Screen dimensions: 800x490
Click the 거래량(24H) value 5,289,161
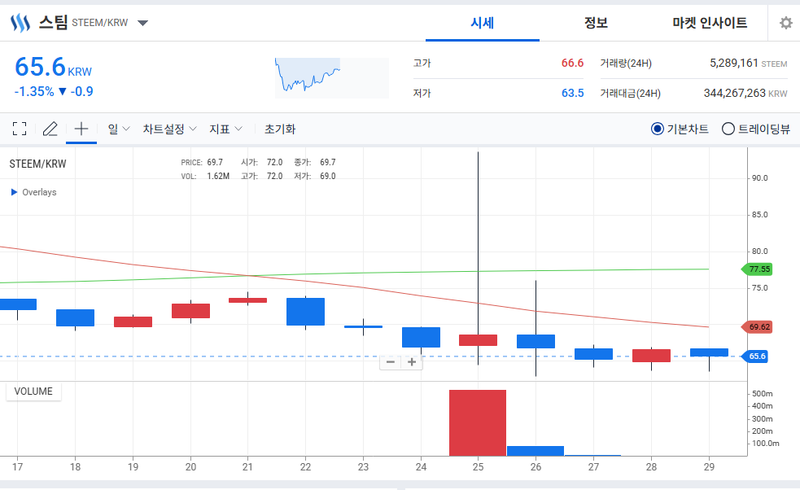tap(734, 63)
